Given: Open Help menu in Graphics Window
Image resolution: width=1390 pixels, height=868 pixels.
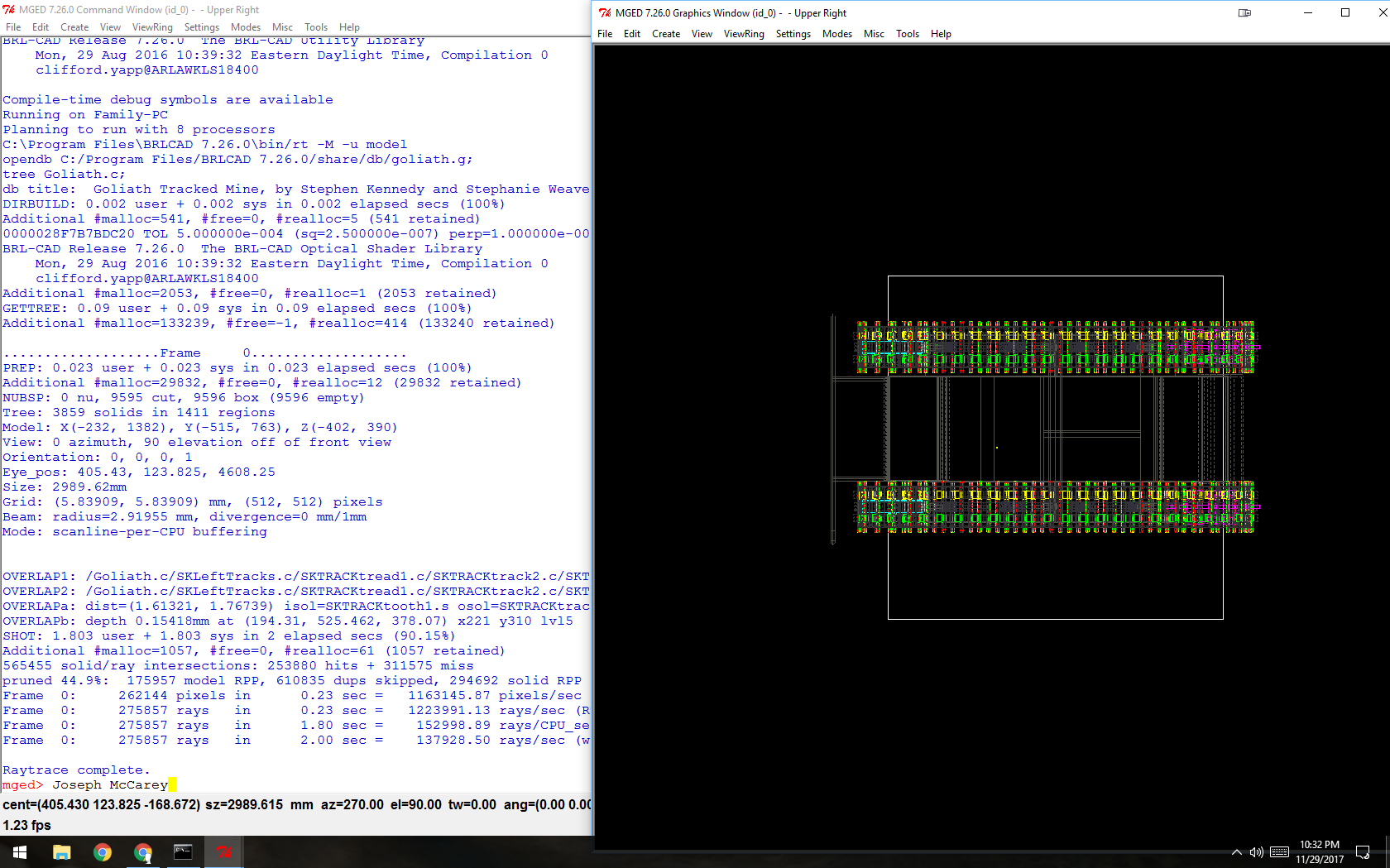Looking at the screenshot, I should tap(941, 34).
